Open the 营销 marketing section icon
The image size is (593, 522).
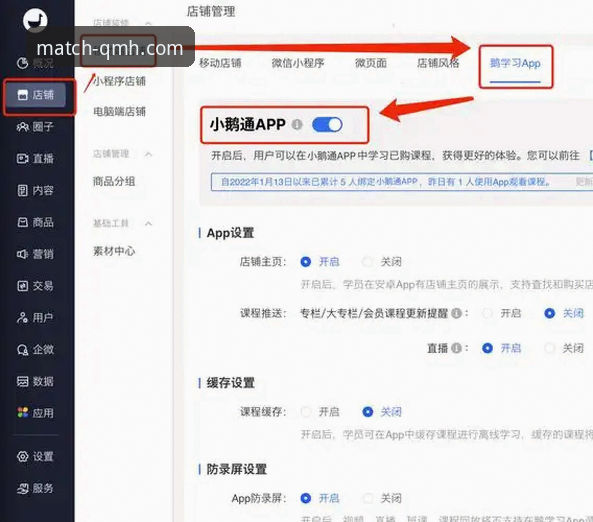point(23,254)
